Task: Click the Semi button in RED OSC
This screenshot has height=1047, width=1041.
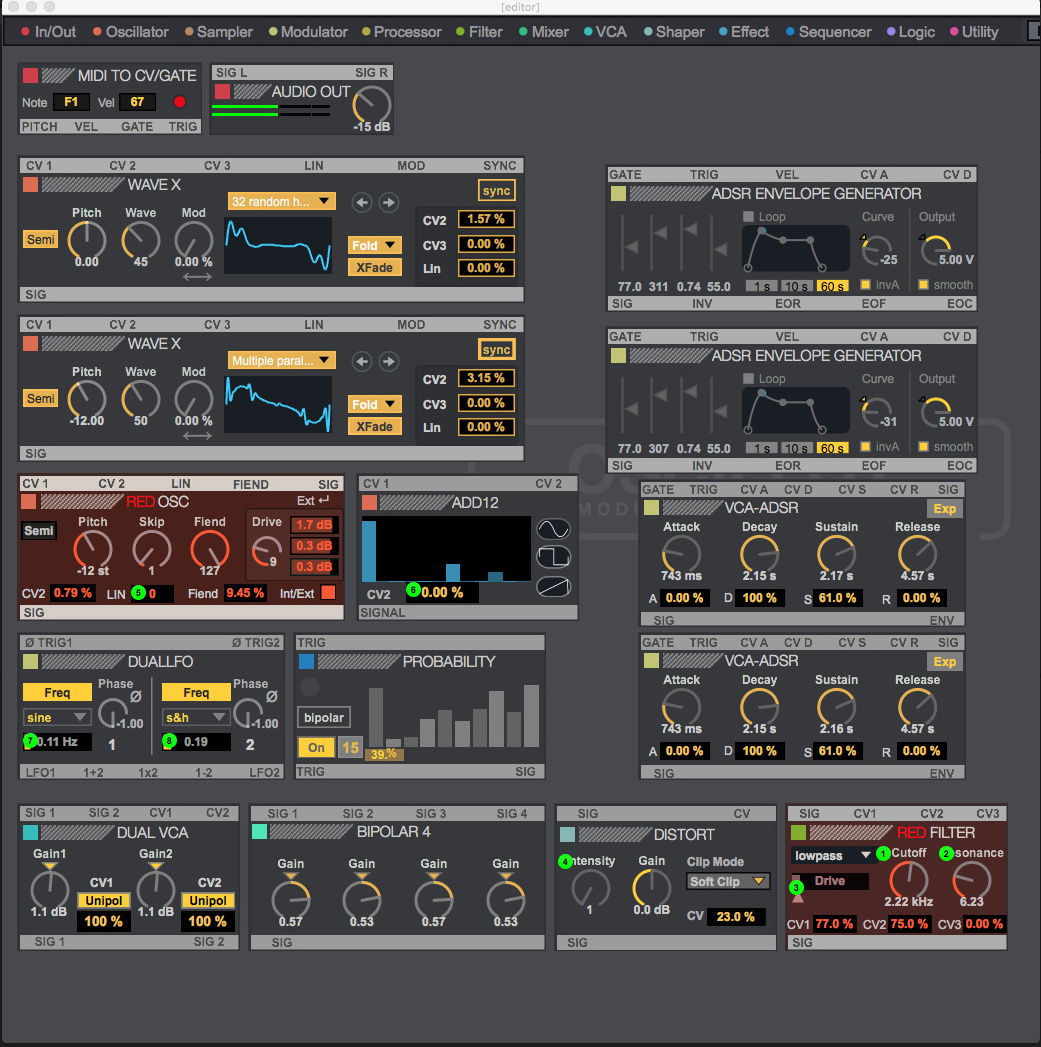Action: pos(39,531)
